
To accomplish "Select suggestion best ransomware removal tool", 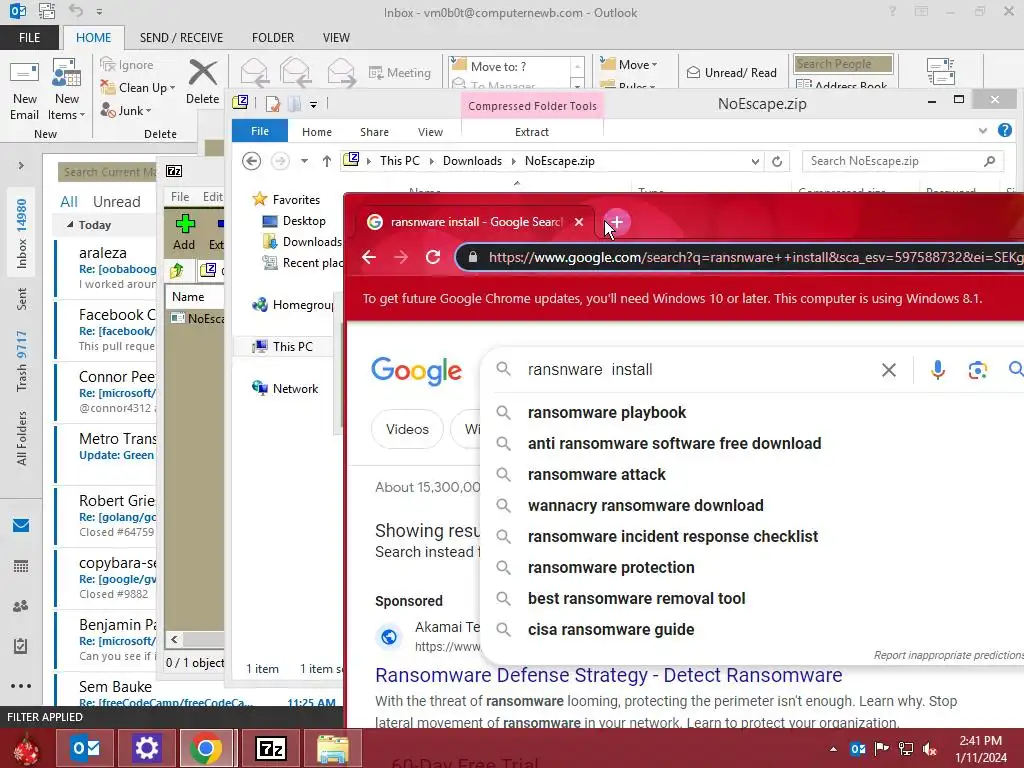I will click(636, 598).
